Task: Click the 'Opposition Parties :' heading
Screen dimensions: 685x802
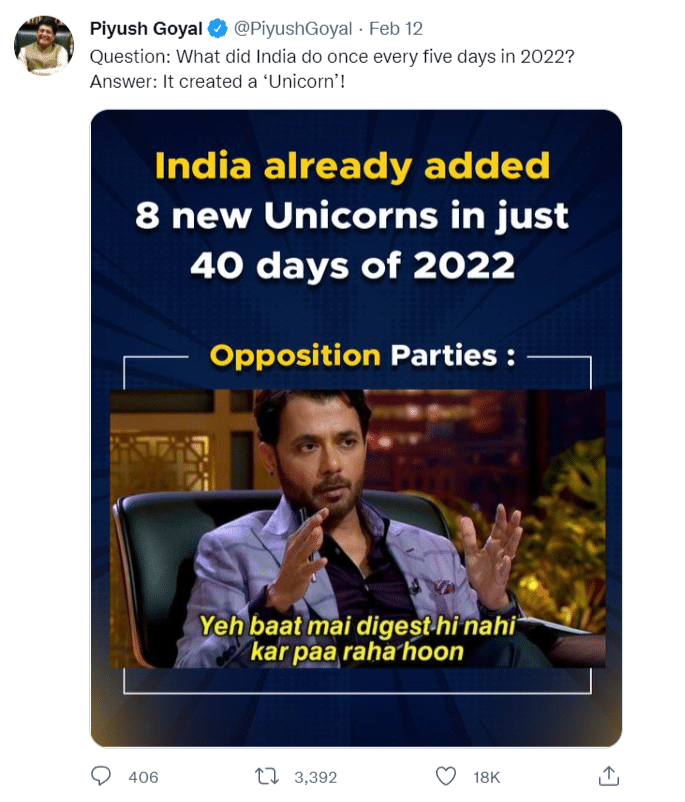Action: point(362,355)
